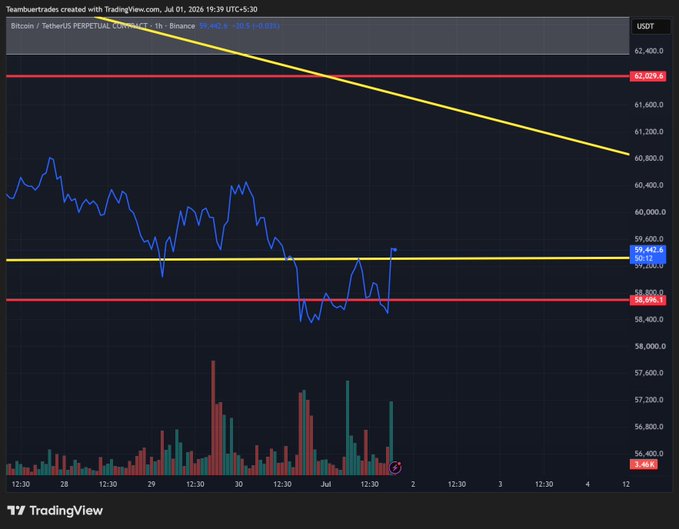Click the 57,600.0 price scale value
This screenshot has height=529, width=679.
[x=649, y=373]
